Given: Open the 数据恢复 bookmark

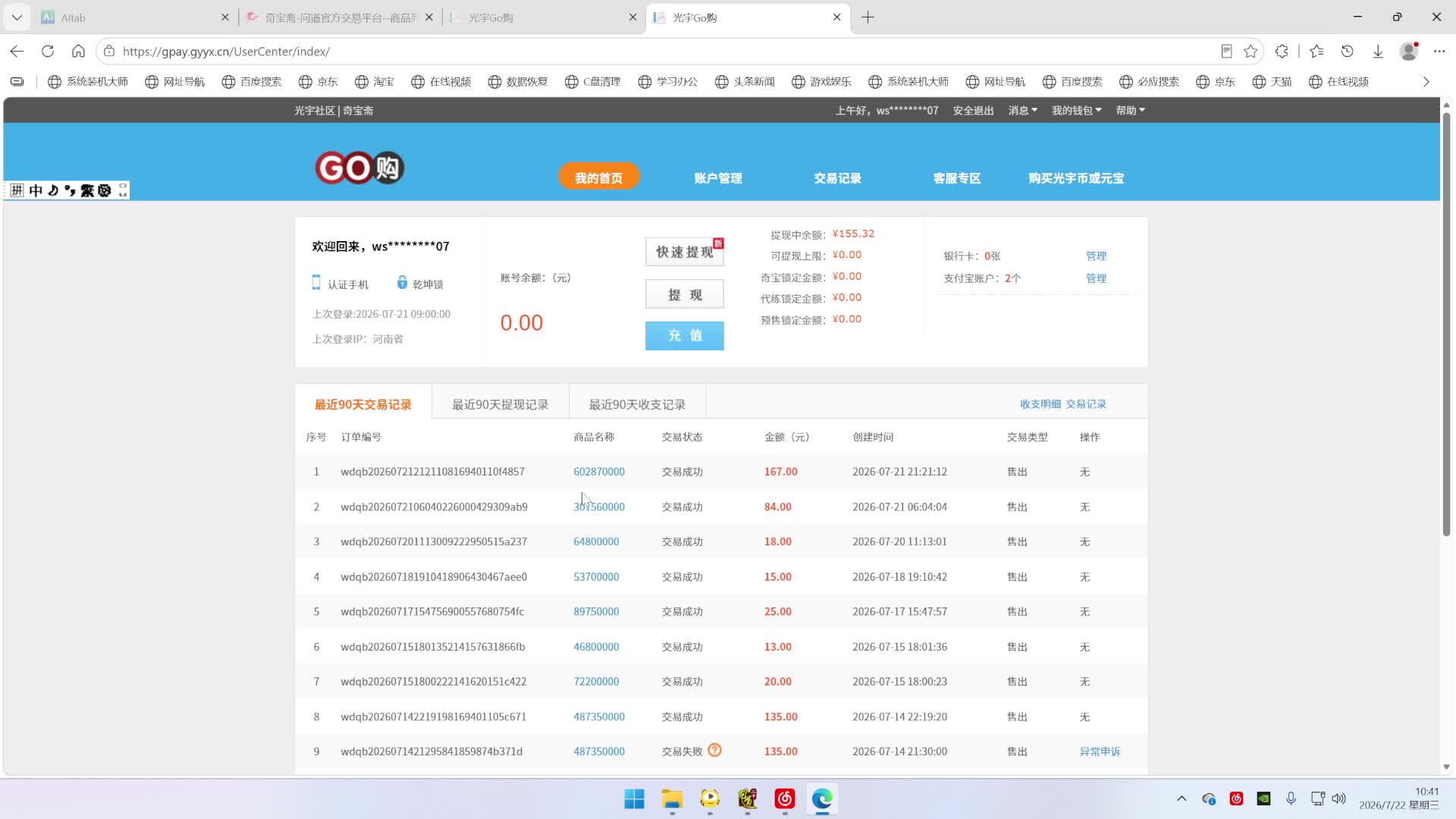Looking at the screenshot, I should click(x=518, y=82).
